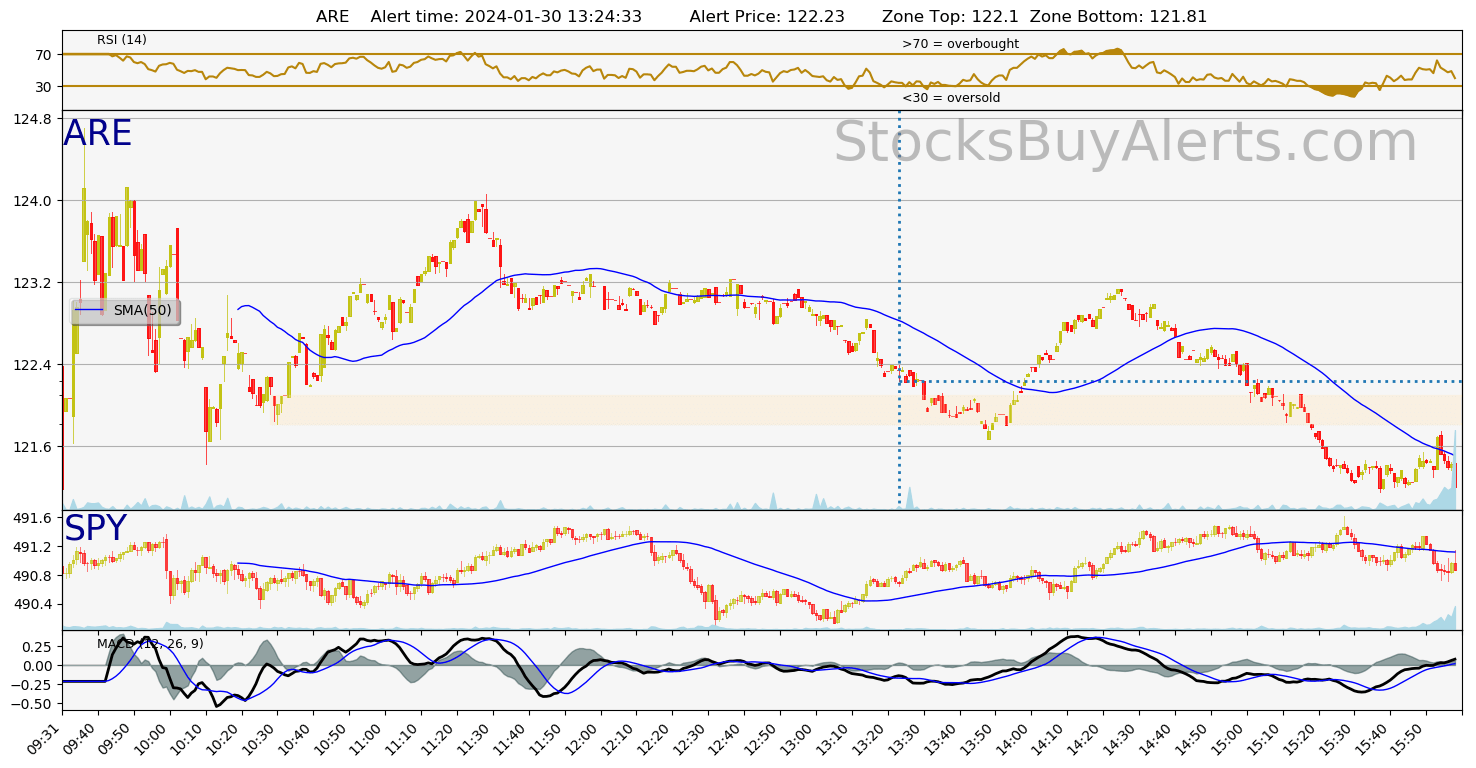Screen dimensions: 1476x768
Task: Click the SPY ticker label
Action: click(96, 529)
